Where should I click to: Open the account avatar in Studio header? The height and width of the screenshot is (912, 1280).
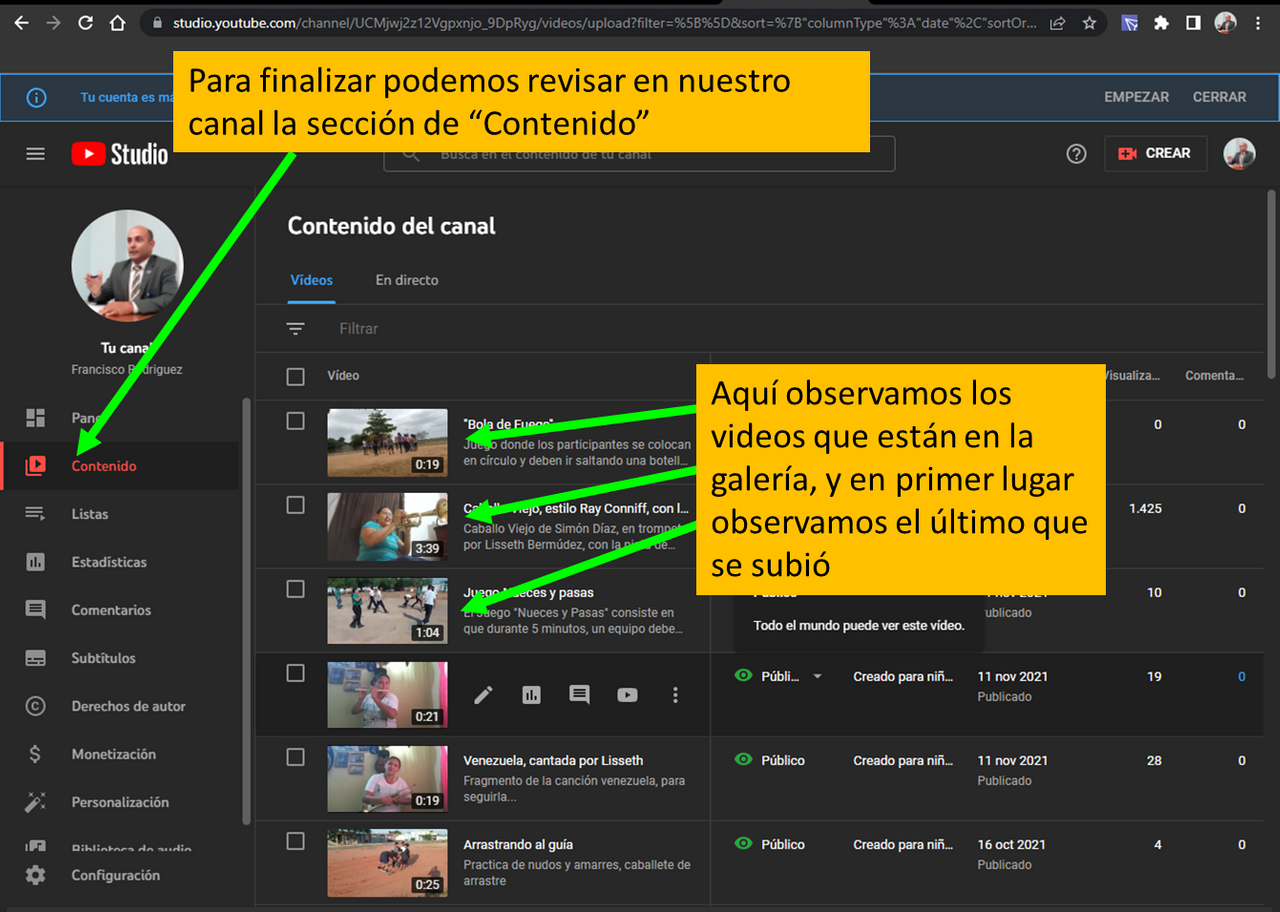pyautogui.click(x=1240, y=154)
